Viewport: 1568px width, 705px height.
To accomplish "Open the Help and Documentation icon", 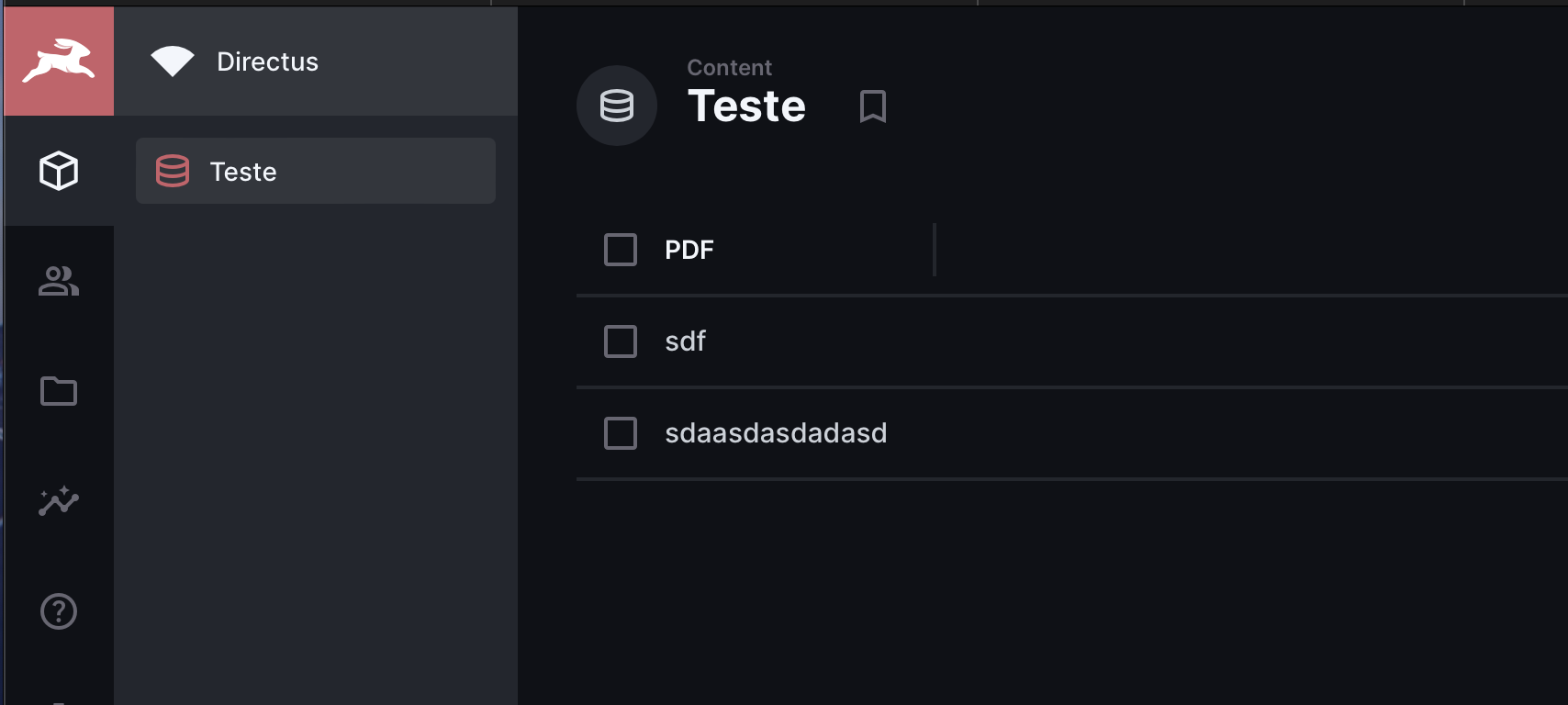I will pos(59,611).
